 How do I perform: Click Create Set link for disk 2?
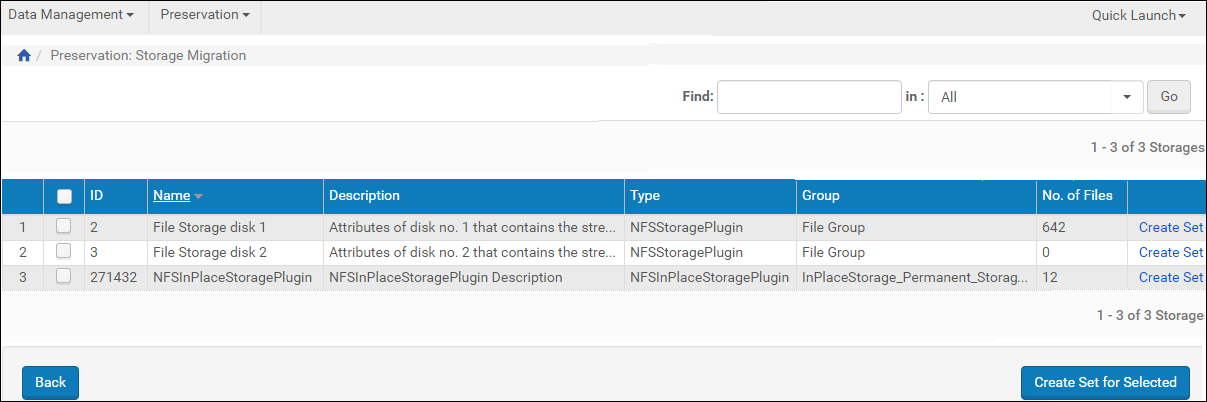pyautogui.click(x=1170, y=252)
